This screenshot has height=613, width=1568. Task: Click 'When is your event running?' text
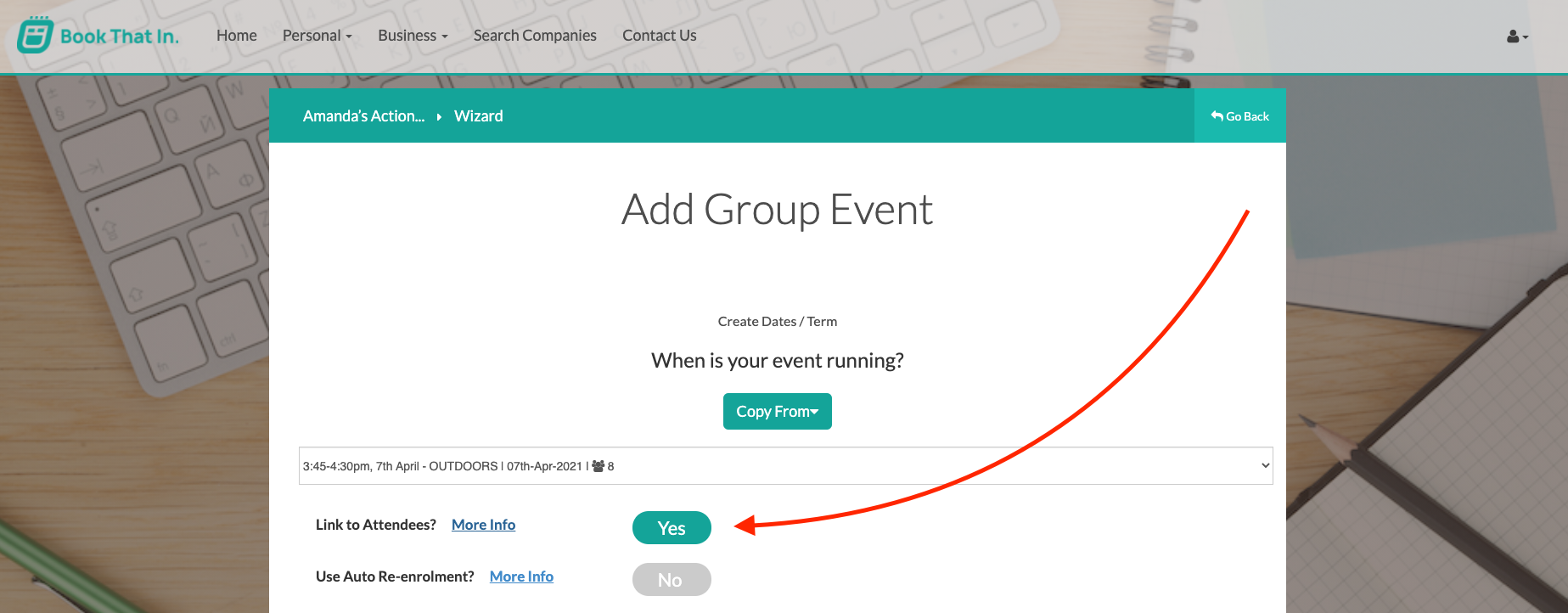coord(778,361)
